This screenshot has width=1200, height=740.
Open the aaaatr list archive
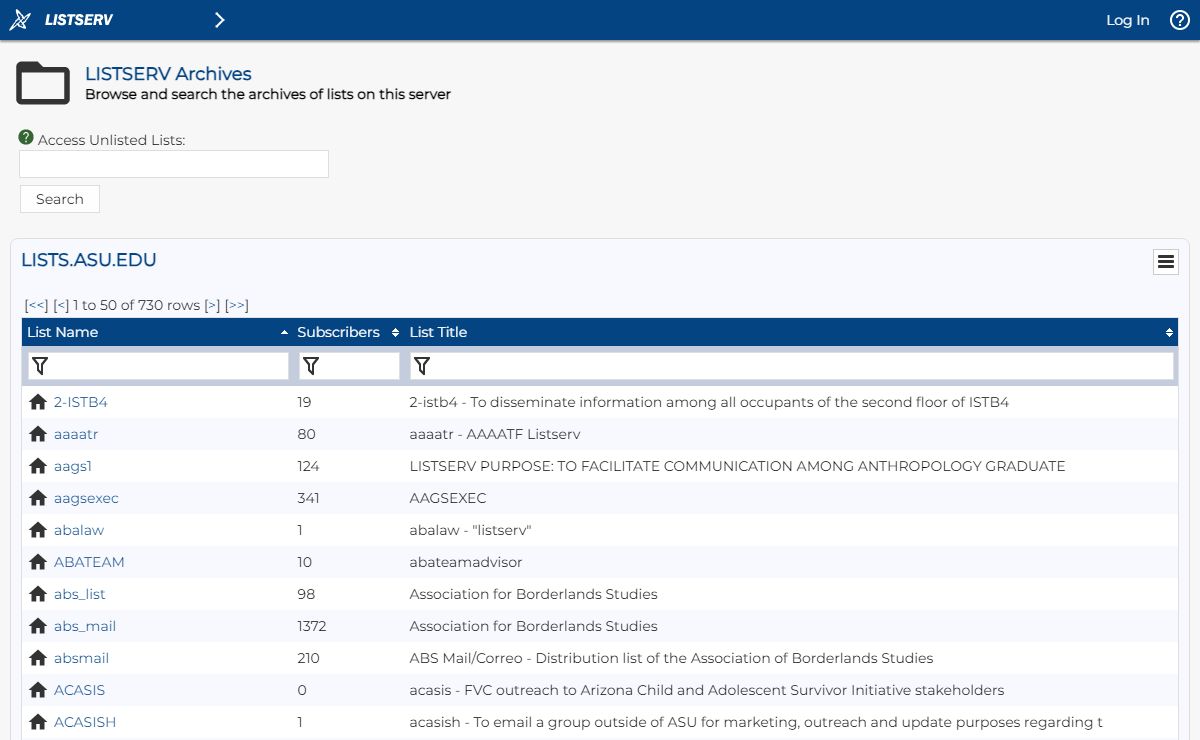pyautogui.click(x=76, y=434)
